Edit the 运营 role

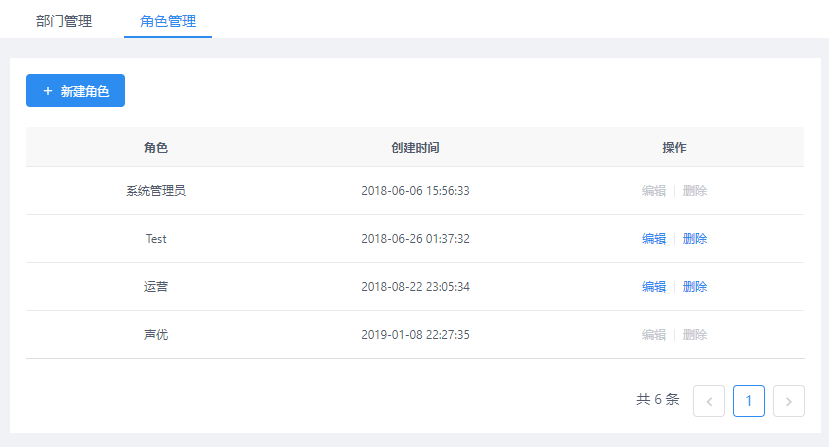pyautogui.click(x=654, y=287)
